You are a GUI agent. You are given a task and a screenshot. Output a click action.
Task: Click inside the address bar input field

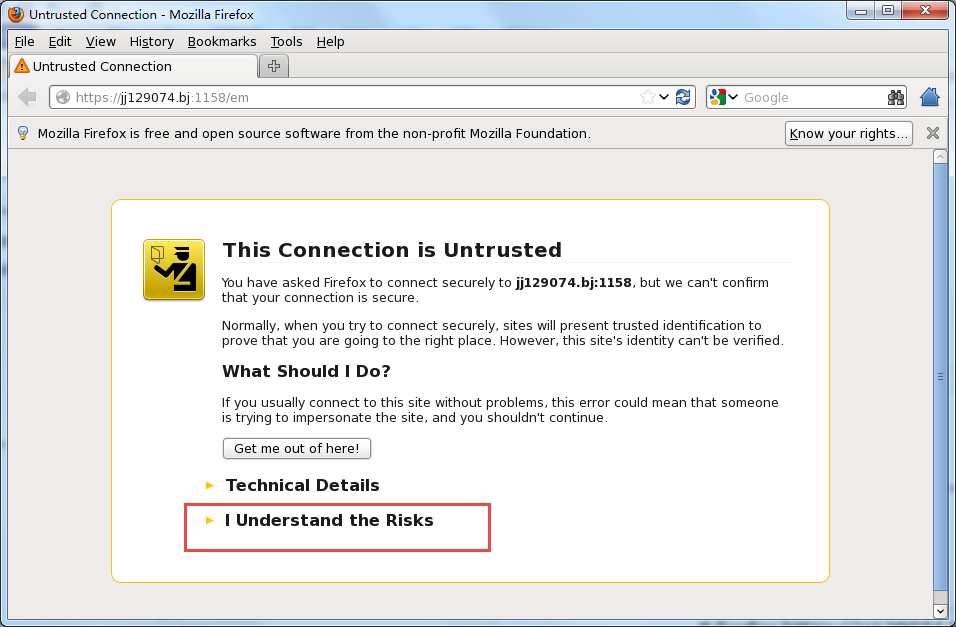pyautogui.click(x=350, y=97)
